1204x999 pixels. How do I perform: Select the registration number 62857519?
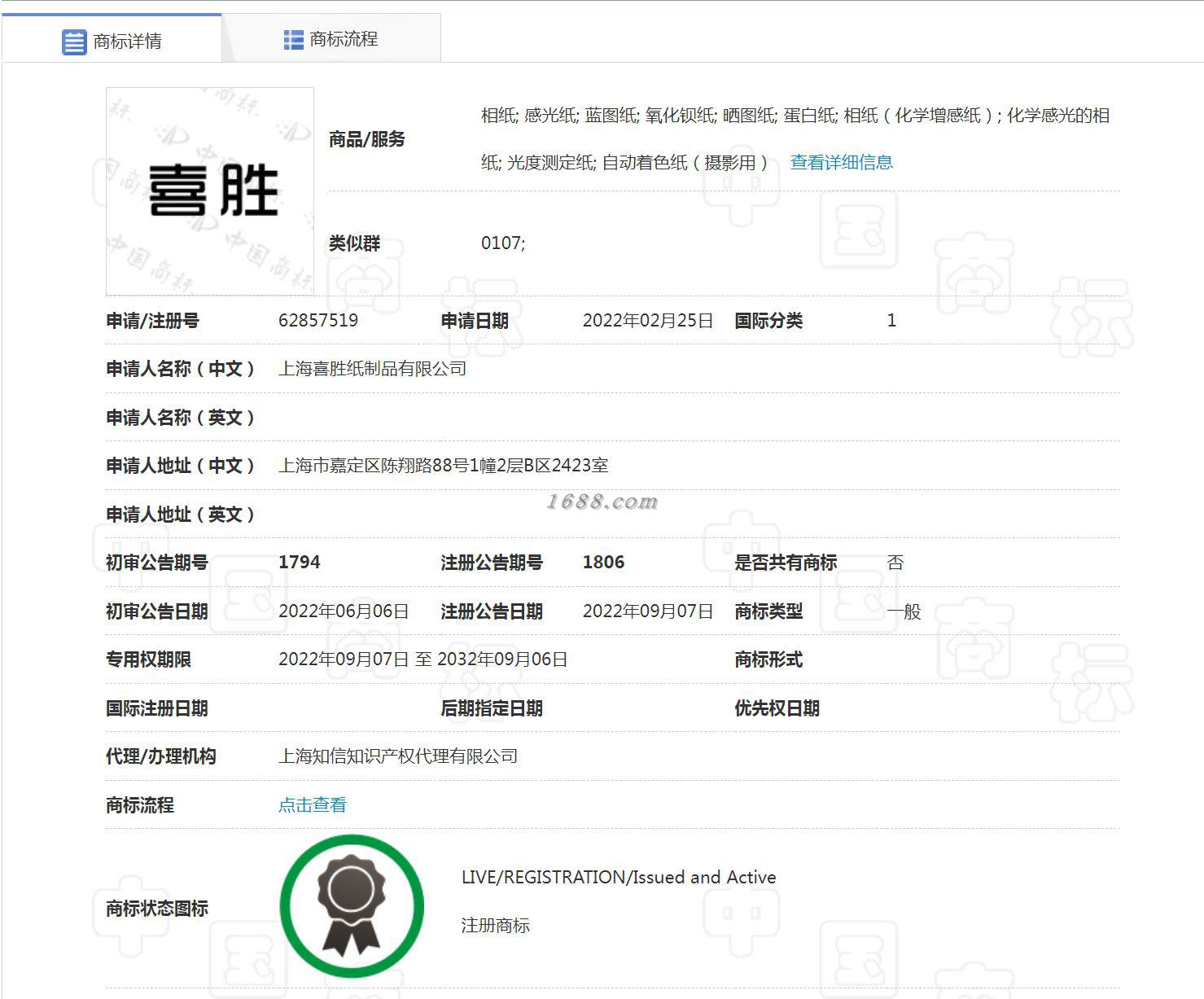coord(318,320)
